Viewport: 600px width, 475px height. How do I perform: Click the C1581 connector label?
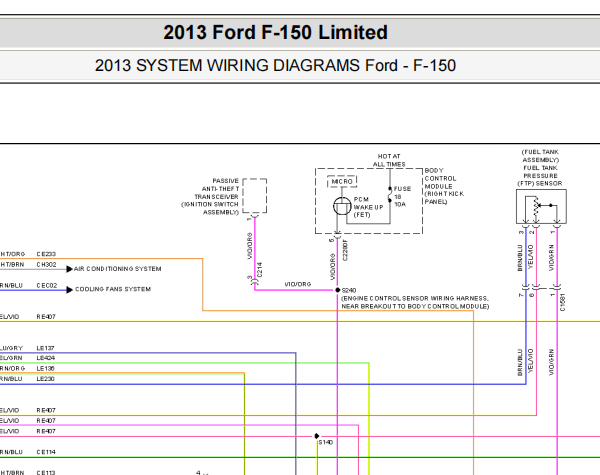click(562, 302)
